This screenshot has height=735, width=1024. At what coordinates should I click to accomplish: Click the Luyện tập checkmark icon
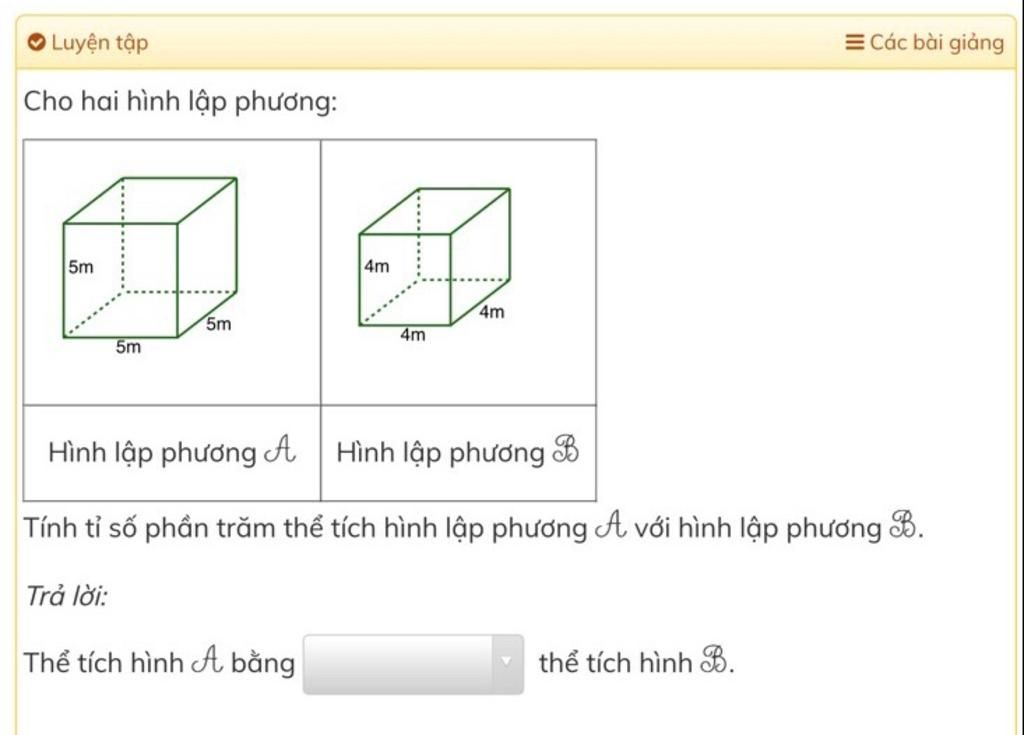point(37,42)
